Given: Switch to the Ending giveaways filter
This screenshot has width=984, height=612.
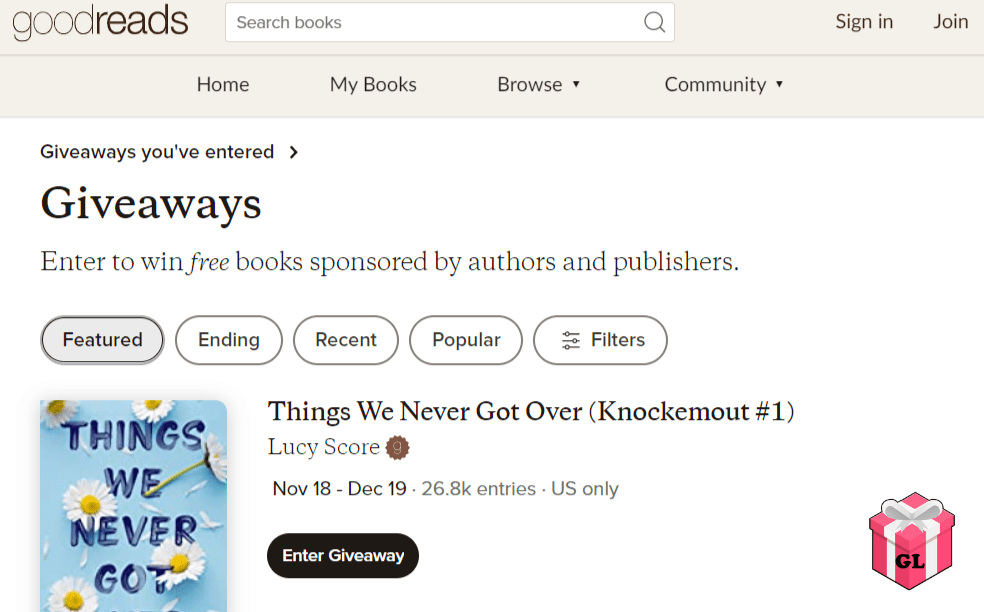Looking at the screenshot, I should pyautogui.click(x=229, y=340).
